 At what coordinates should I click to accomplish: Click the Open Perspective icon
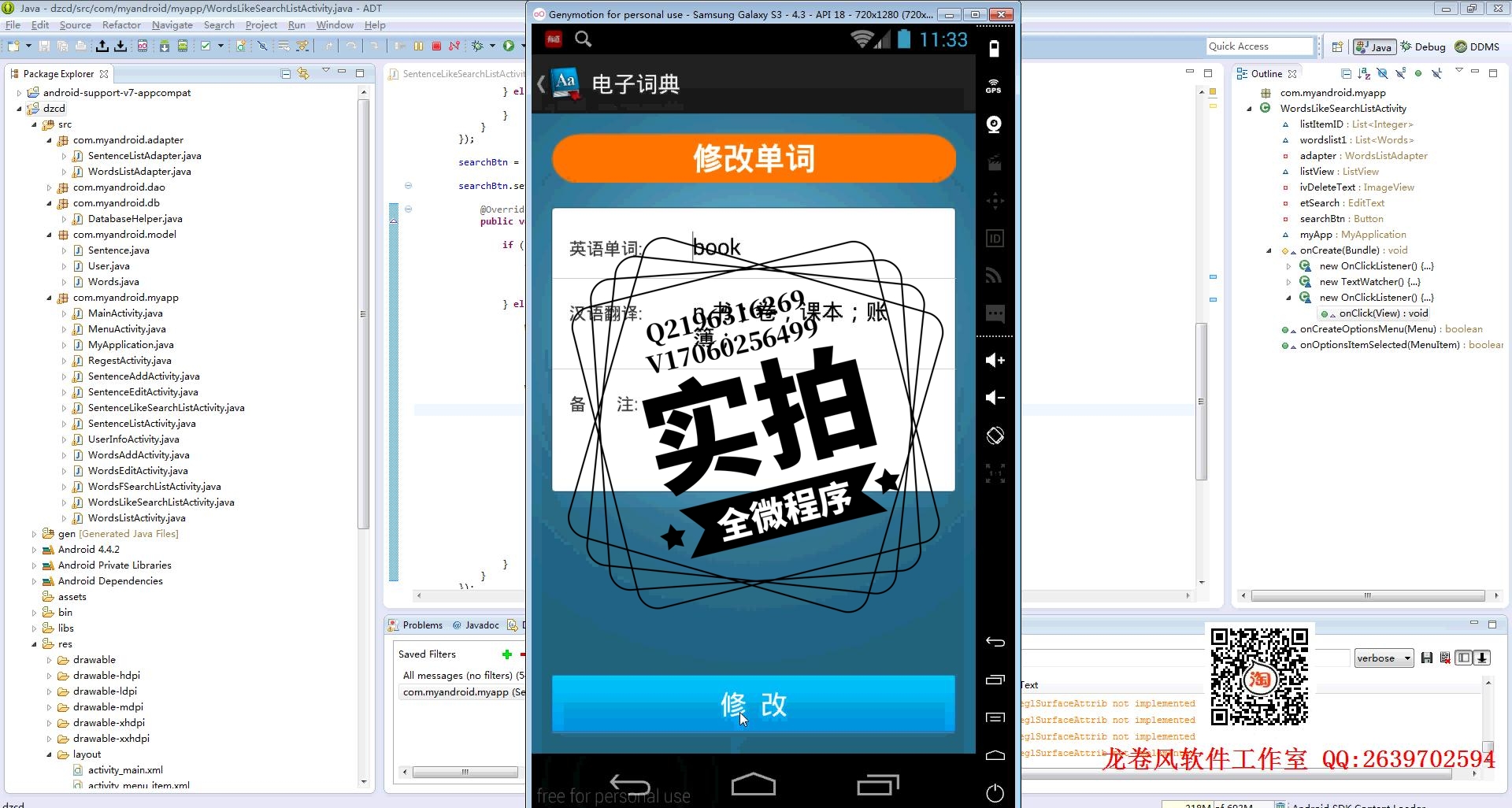[x=1337, y=47]
